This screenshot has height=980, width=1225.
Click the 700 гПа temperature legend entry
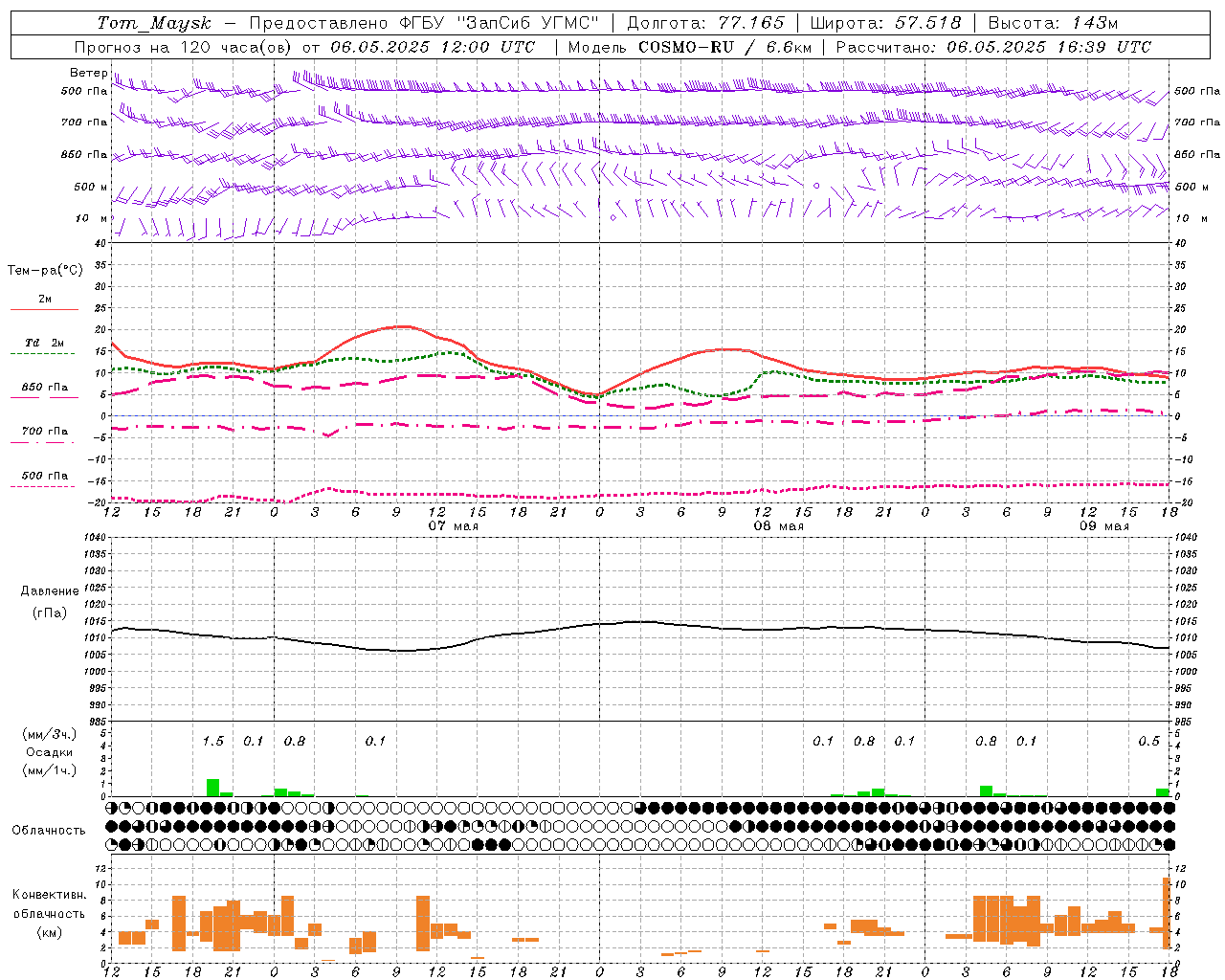pyautogui.click(x=45, y=431)
